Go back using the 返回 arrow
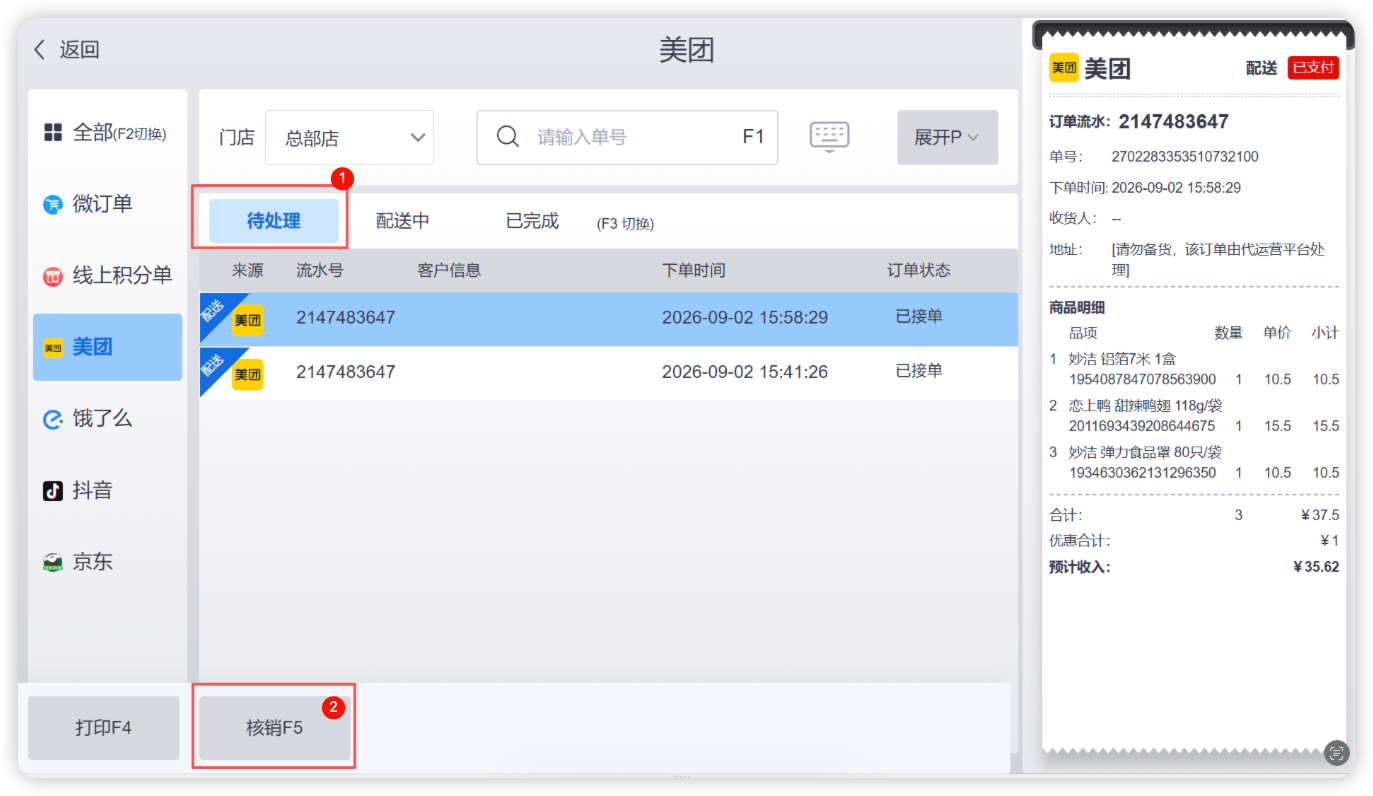The height and width of the screenshot is (796, 1373). pyautogui.click(x=66, y=50)
